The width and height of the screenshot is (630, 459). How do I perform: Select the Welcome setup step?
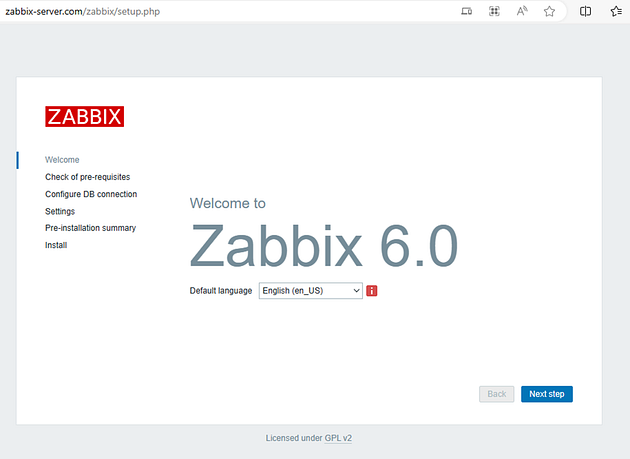click(62, 160)
